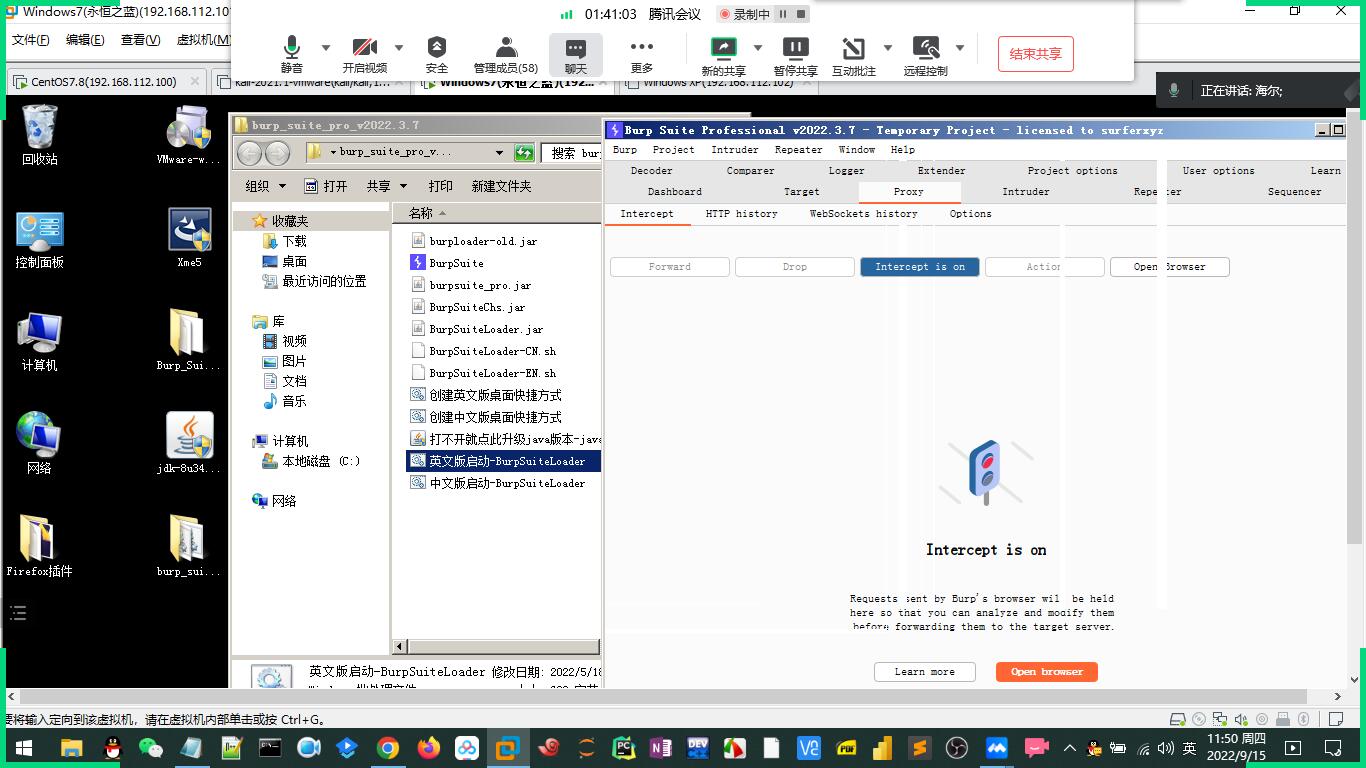1366x768 pixels.
Task: Expand the arrow next to 互动批注
Action: tap(887, 48)
